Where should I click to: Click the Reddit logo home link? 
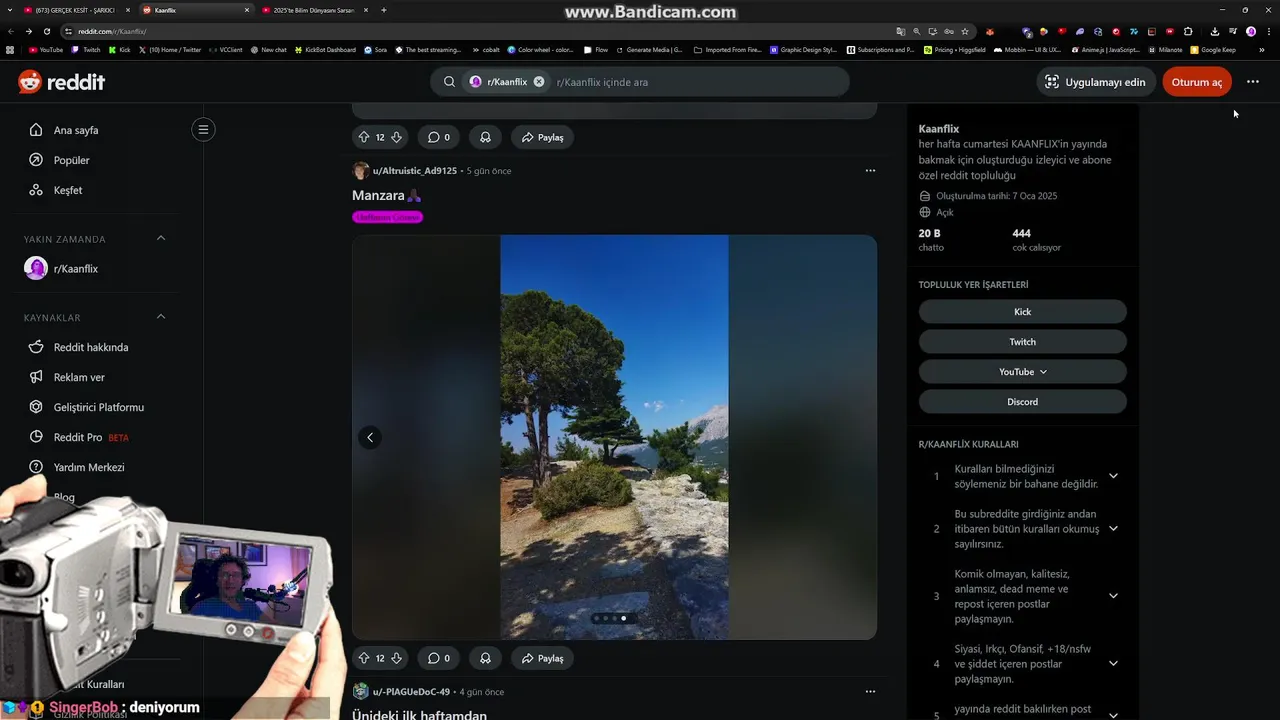coord(61,82)
